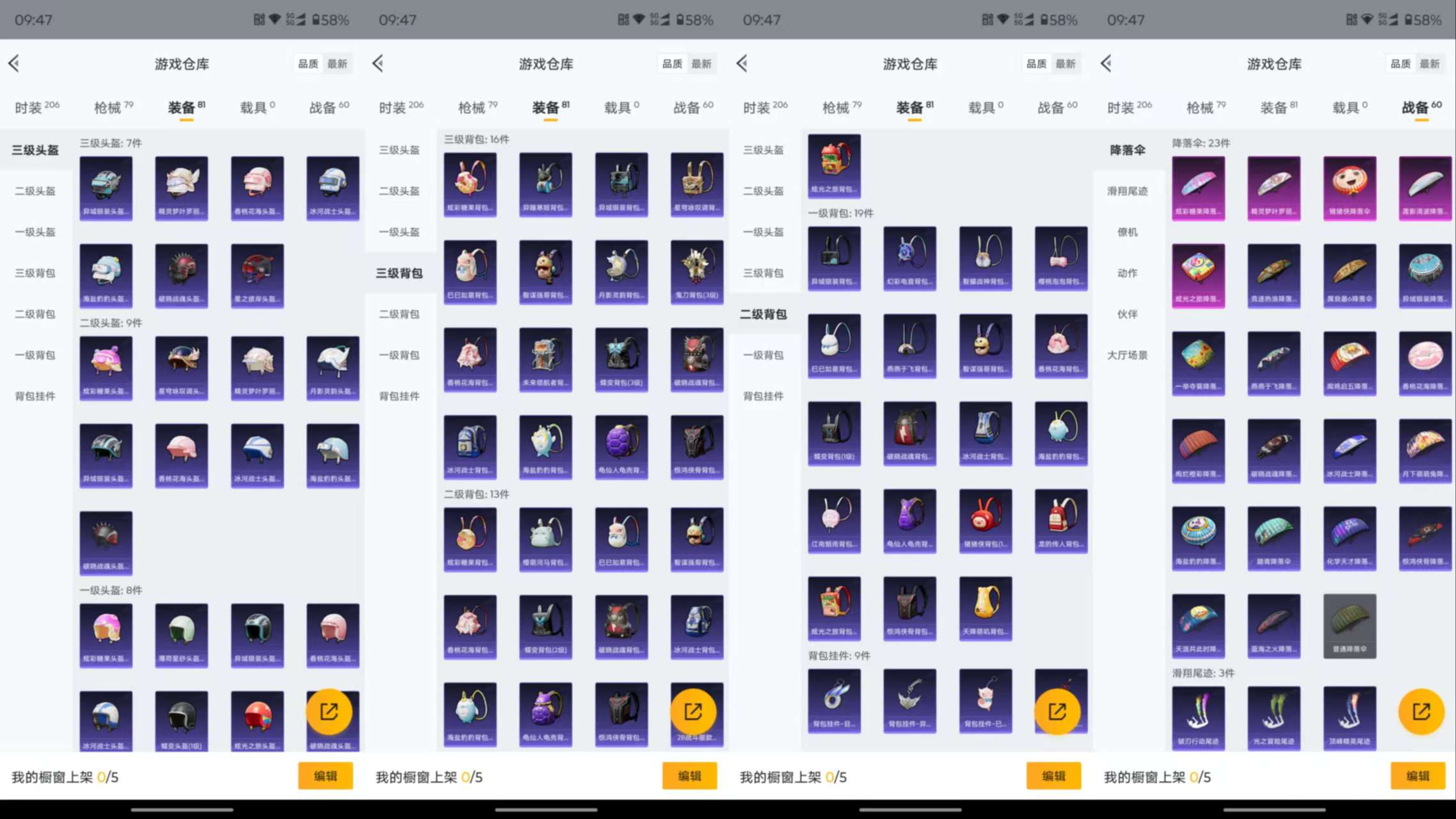Select the 炫彩糖果降落伞 parachute icon
The height and width of the screenshot is (819, 1456).
[1198, 188]
